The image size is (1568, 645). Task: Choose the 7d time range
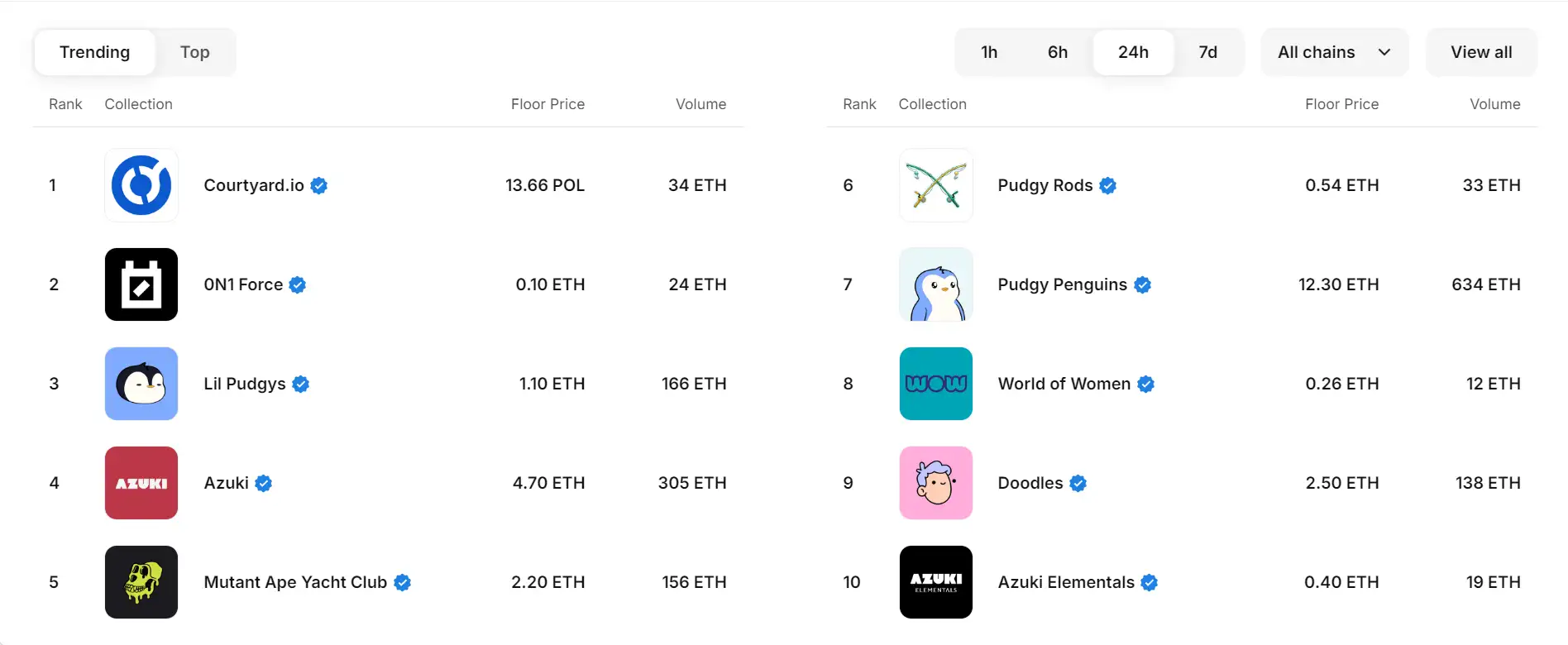1207,52
